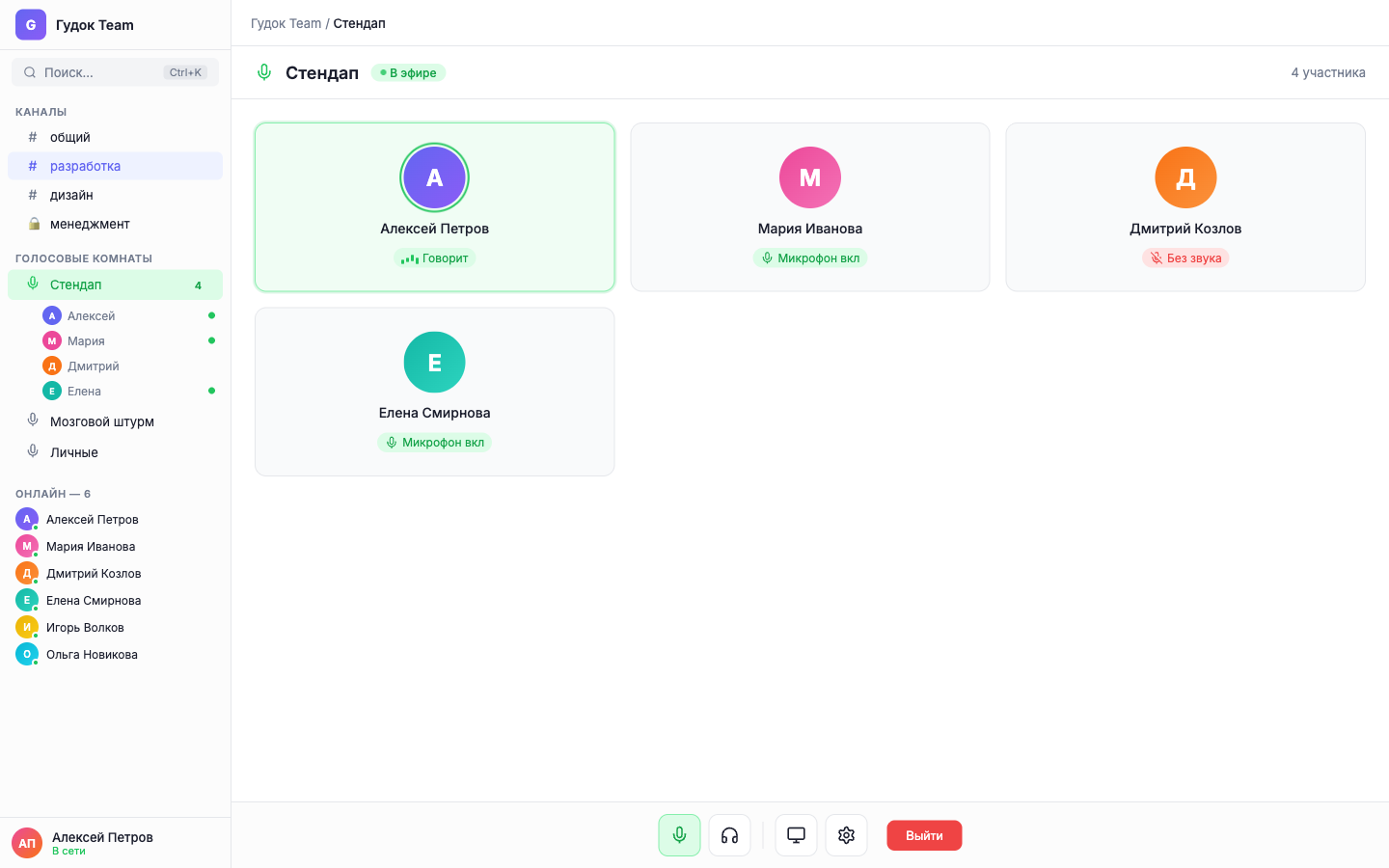Click Елена Смирнова's Микрофон вкл badge
Viewport: 1389px width, 868px height.
pos(434,443)
